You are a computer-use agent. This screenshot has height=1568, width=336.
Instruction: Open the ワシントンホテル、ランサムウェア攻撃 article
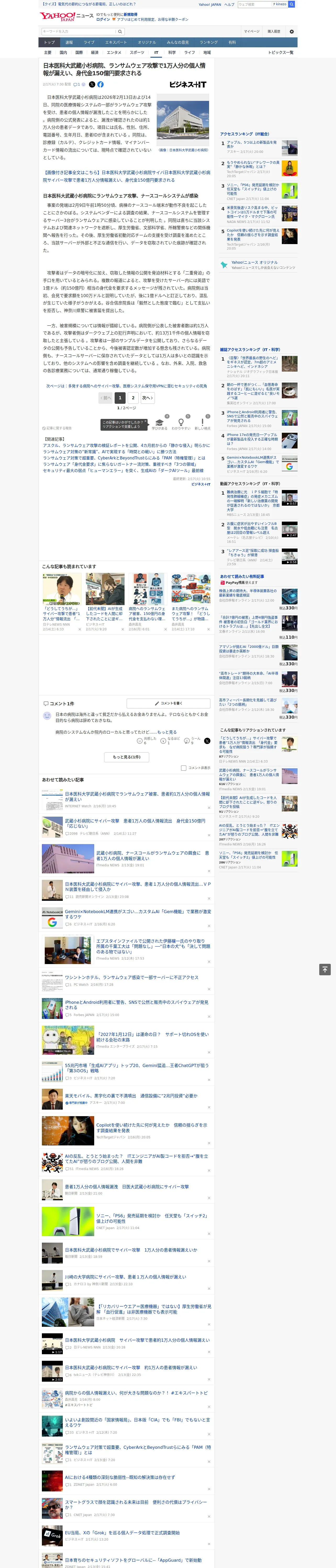(x=132, y=978)
